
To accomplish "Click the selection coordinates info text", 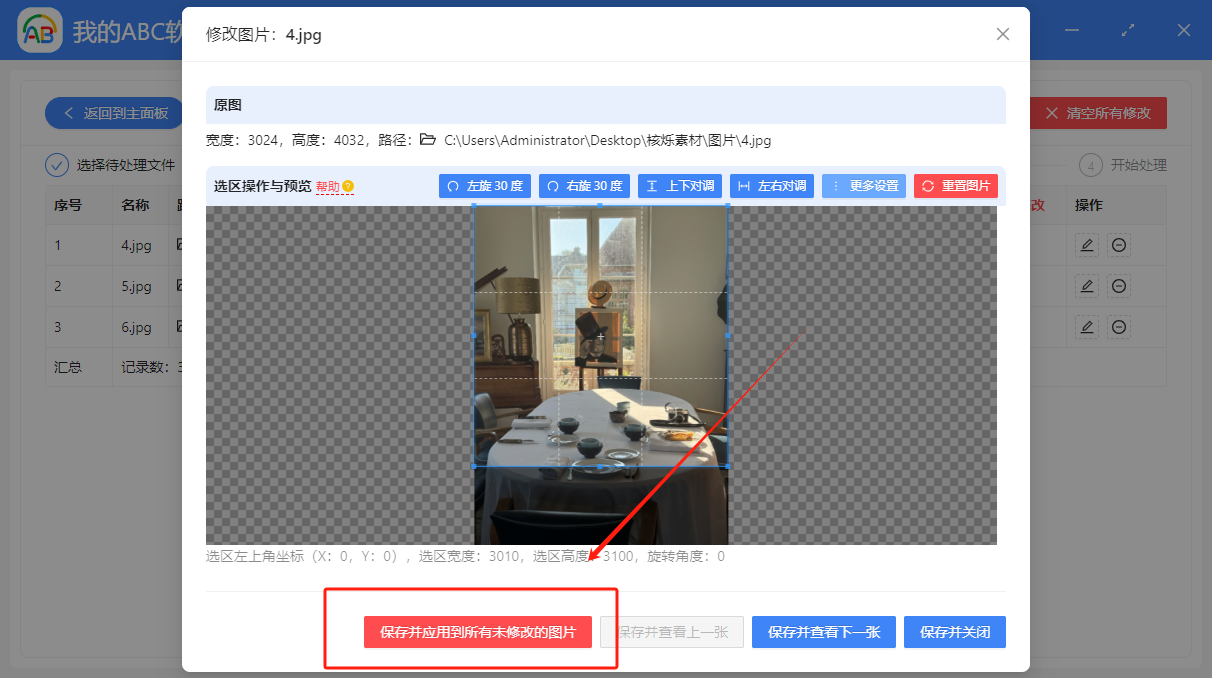I will (465, 556).
